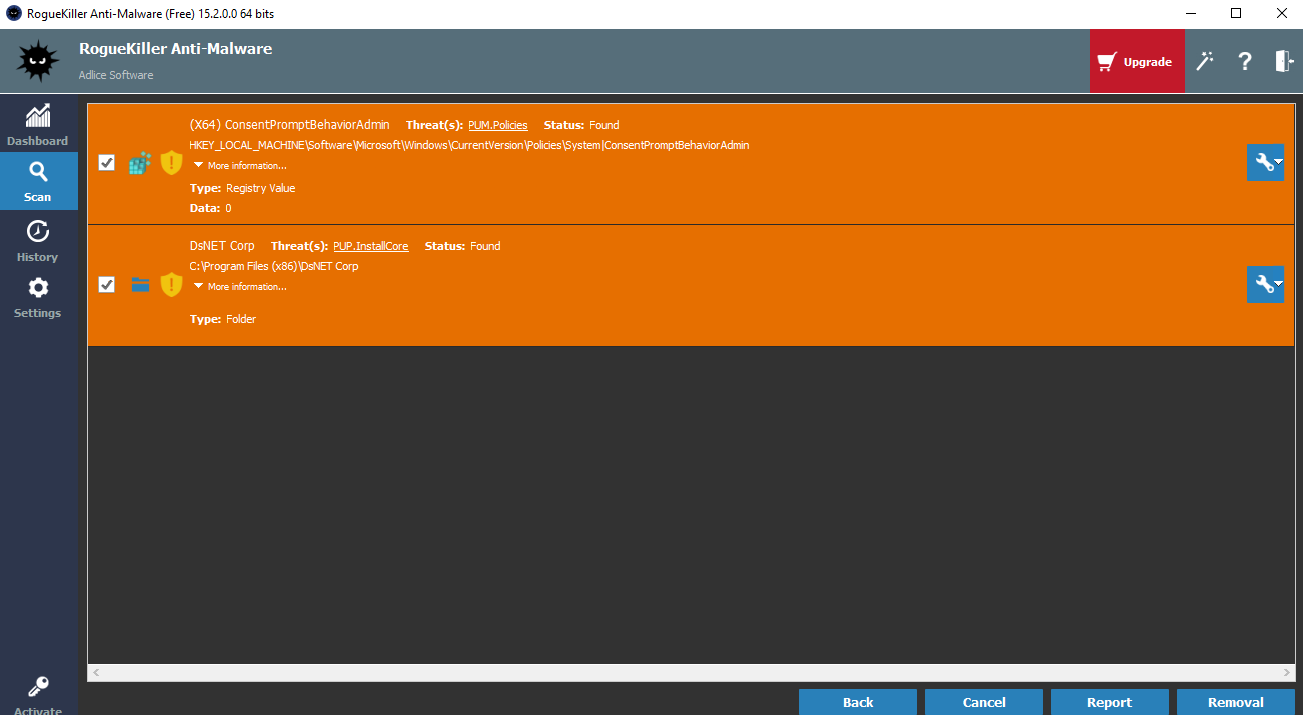This screenshot has width=1303, height=715.
Task: Click the Data: 0 text
Action: point(211,209)
